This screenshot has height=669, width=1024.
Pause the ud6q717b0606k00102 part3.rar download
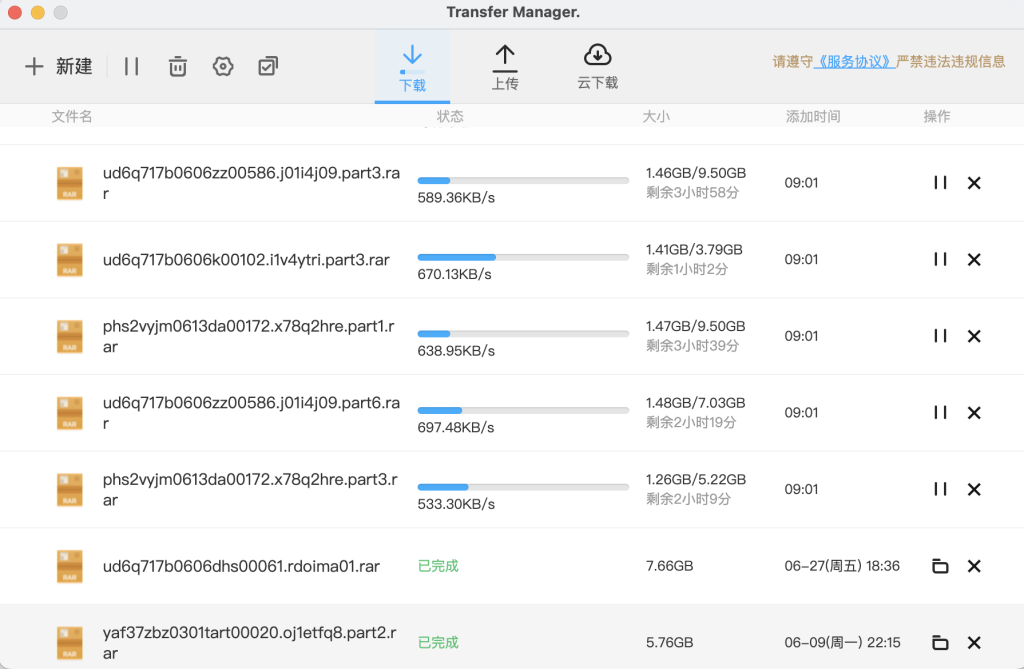tap(940, 260)
